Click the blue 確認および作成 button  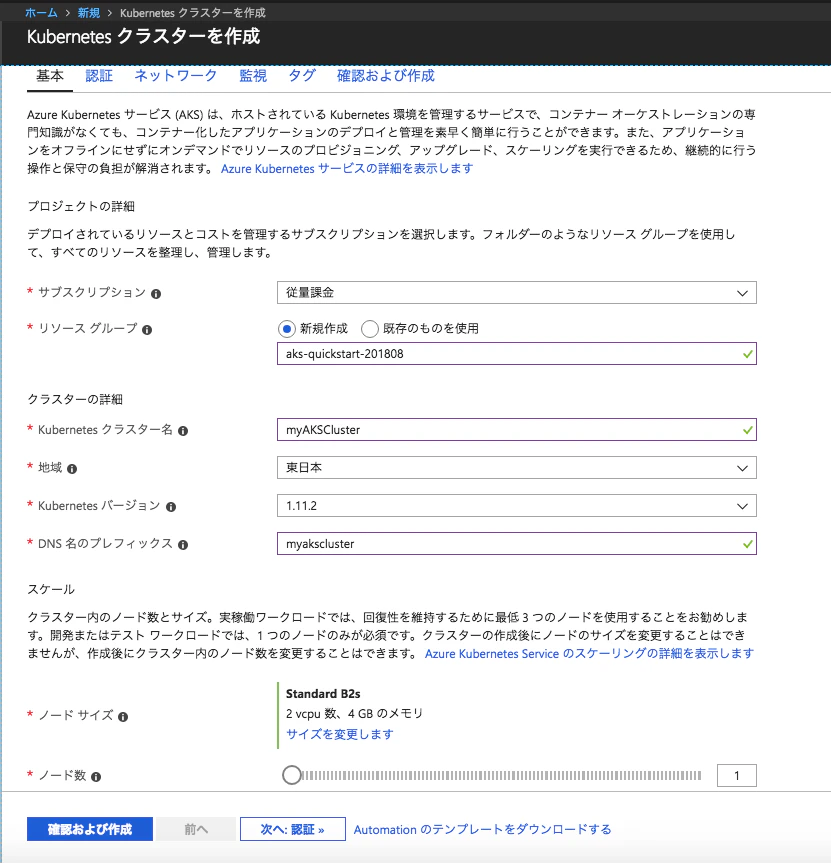pyautogui.click(x=90, y=829)
